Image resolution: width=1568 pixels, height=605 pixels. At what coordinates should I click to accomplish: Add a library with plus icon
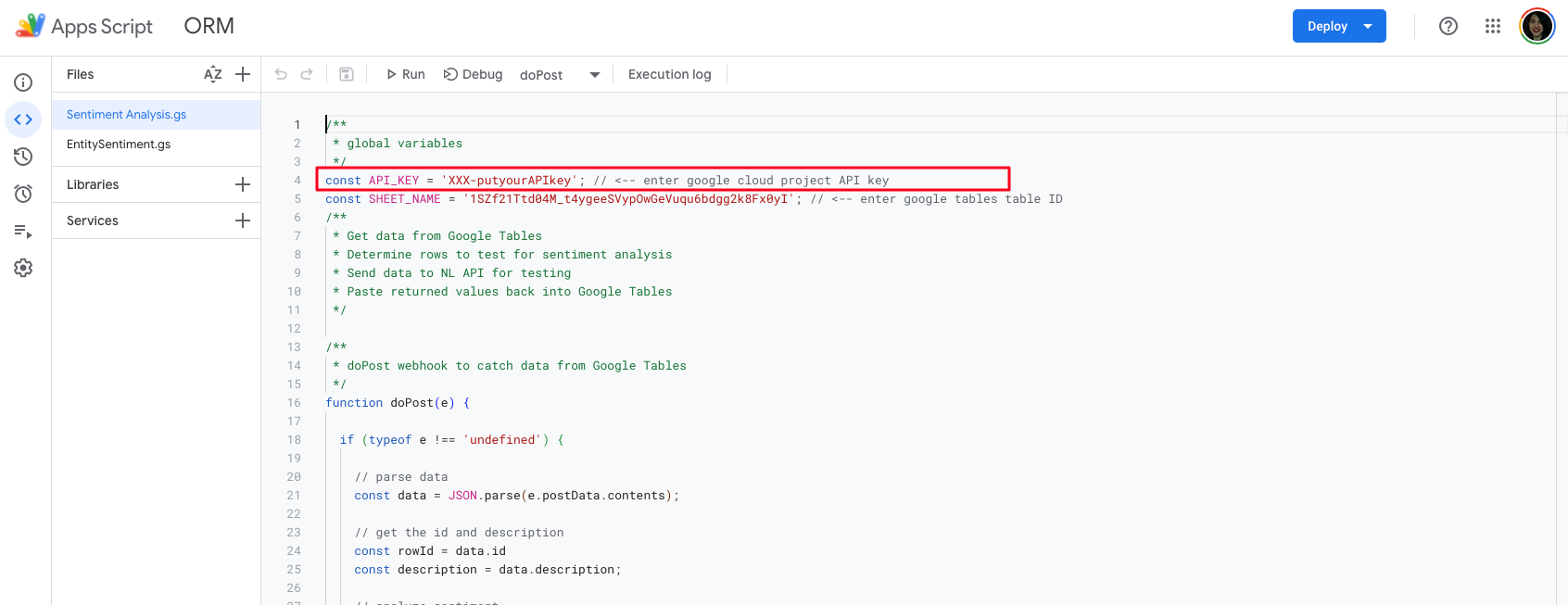click(x=243, y=184)
